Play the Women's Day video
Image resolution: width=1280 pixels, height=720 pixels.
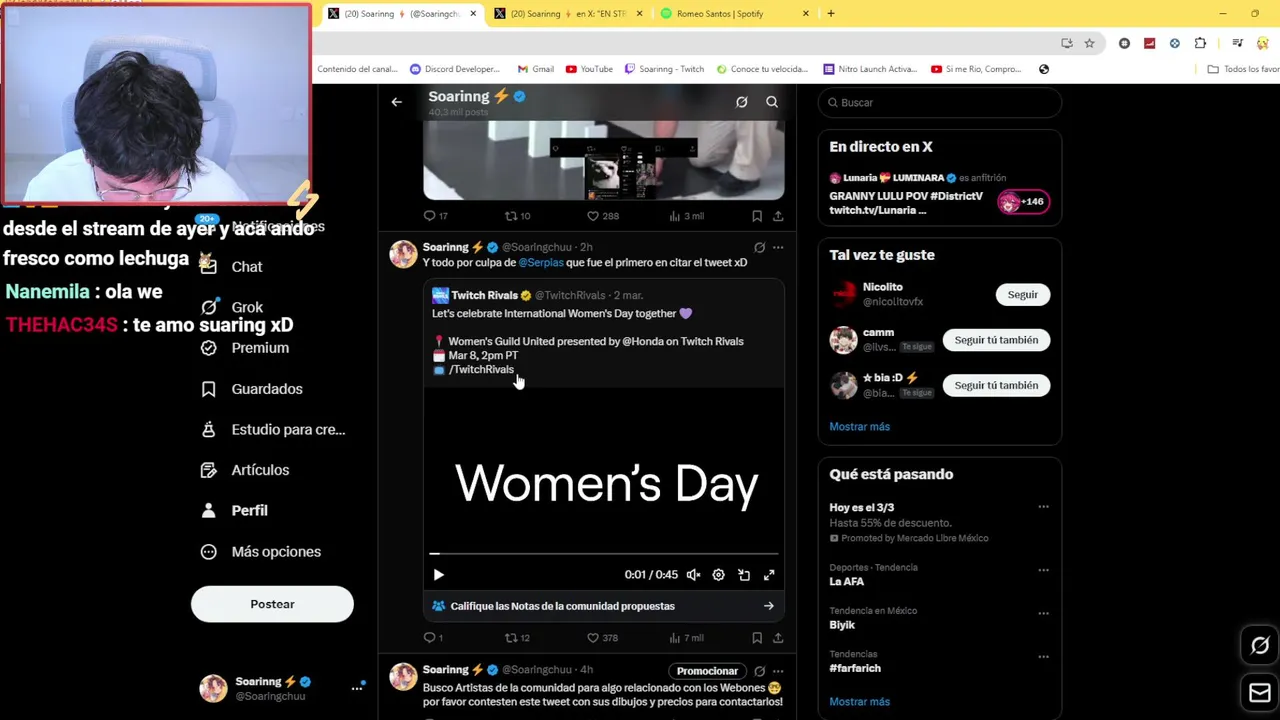438,575
